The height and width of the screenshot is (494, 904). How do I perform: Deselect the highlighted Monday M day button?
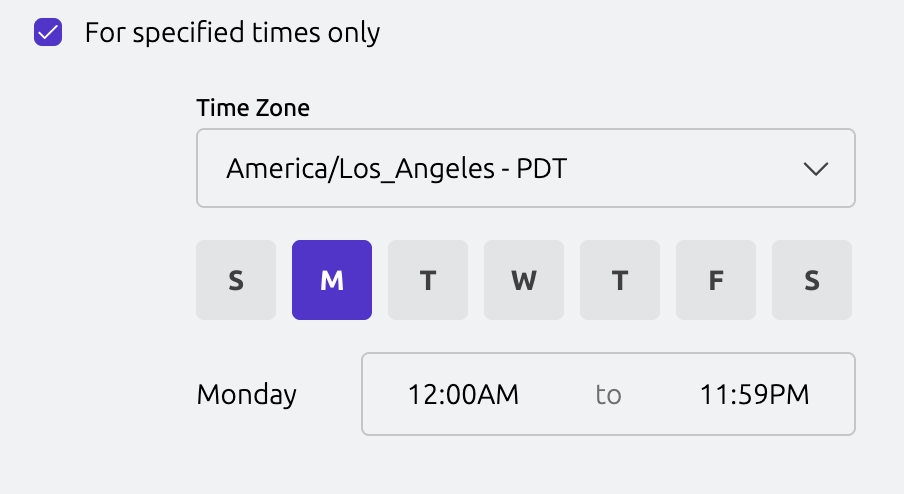(x=332, y=281)
